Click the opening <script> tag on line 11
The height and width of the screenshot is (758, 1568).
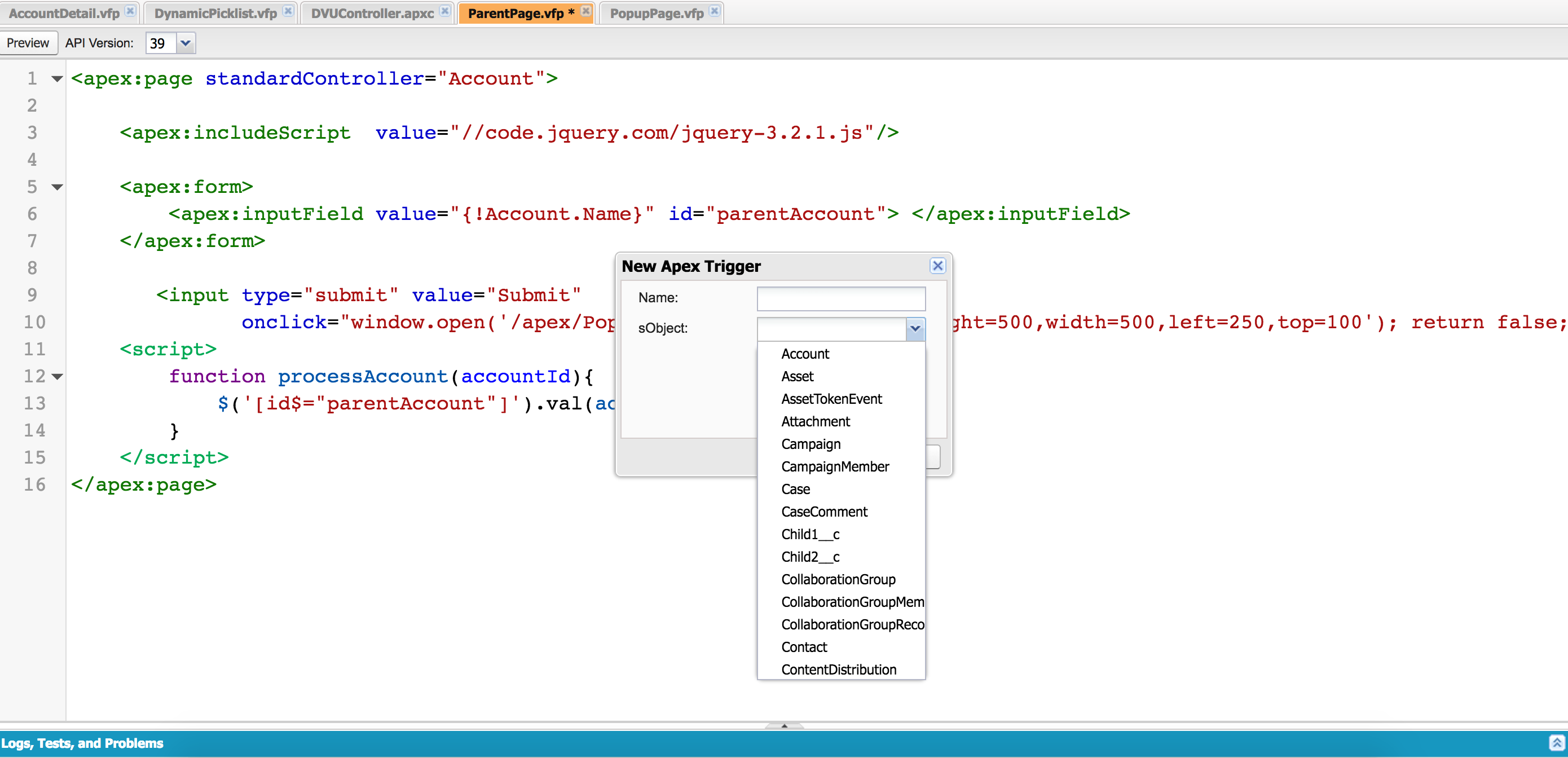[x=168, y=350]
